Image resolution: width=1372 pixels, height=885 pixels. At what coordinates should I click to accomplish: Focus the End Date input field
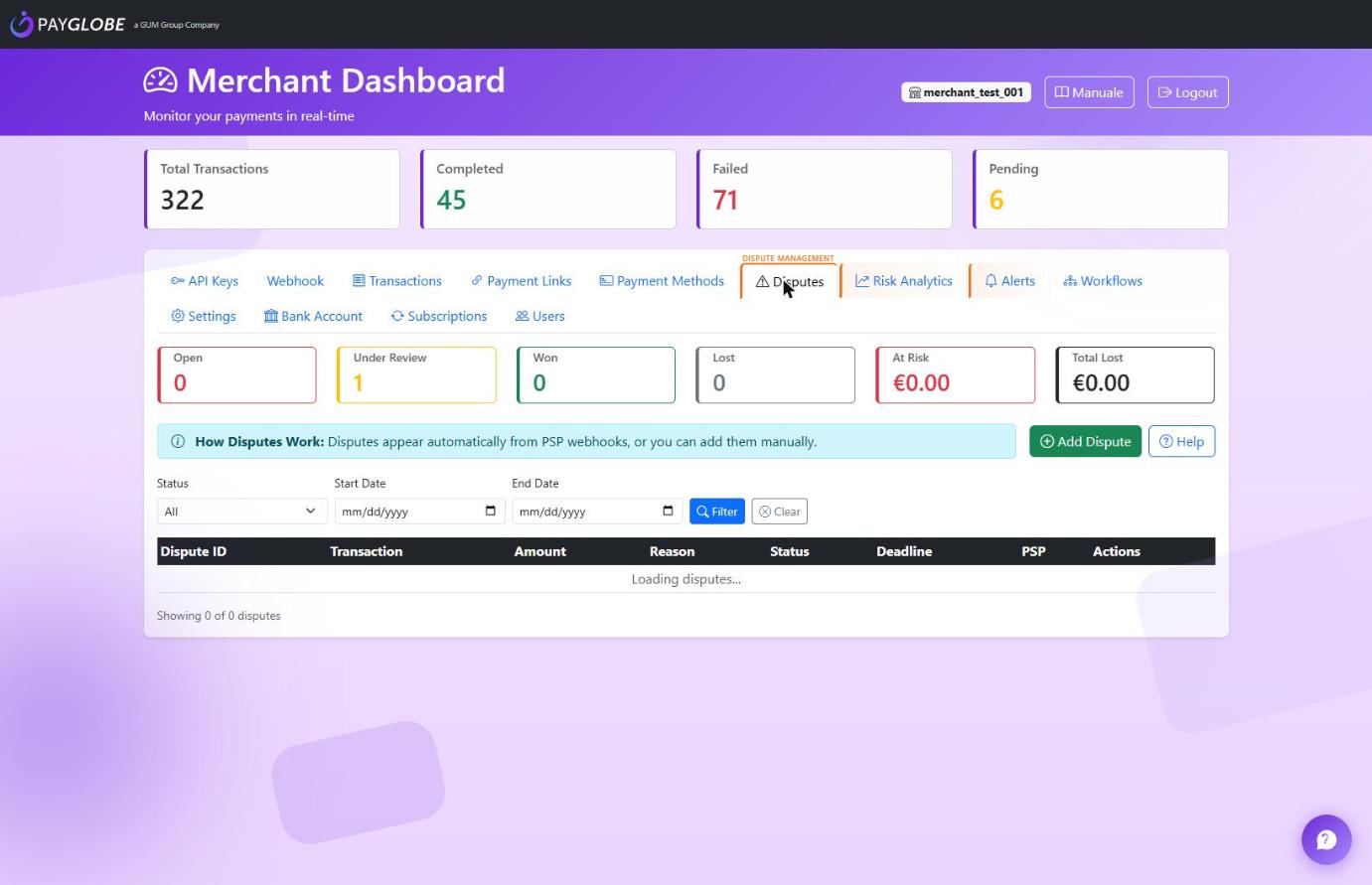597,512
